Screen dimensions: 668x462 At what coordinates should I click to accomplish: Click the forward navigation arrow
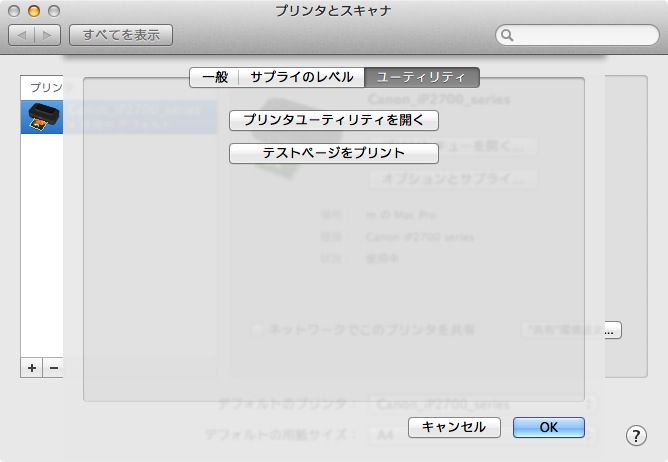coord(48,35)
